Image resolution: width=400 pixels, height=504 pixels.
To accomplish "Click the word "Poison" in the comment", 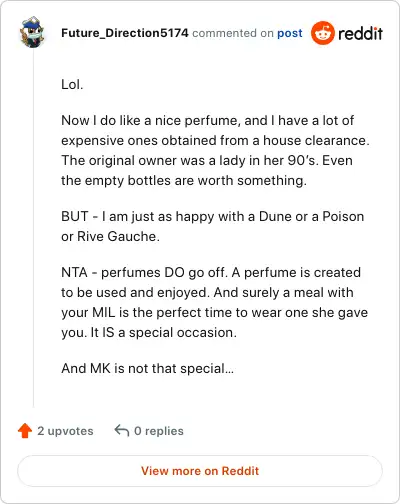I will coord(343,216).
